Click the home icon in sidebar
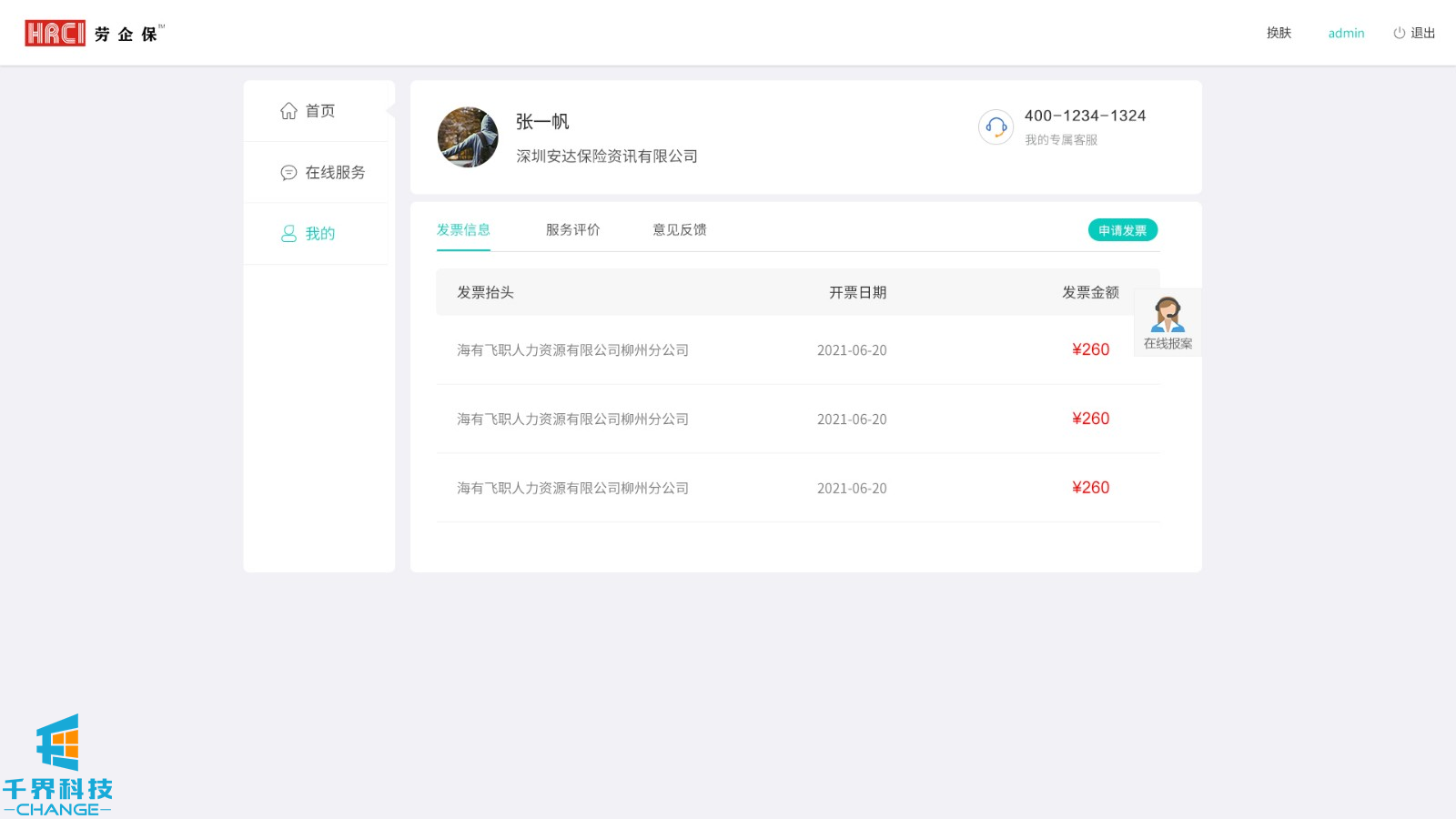 pos(288,111)
